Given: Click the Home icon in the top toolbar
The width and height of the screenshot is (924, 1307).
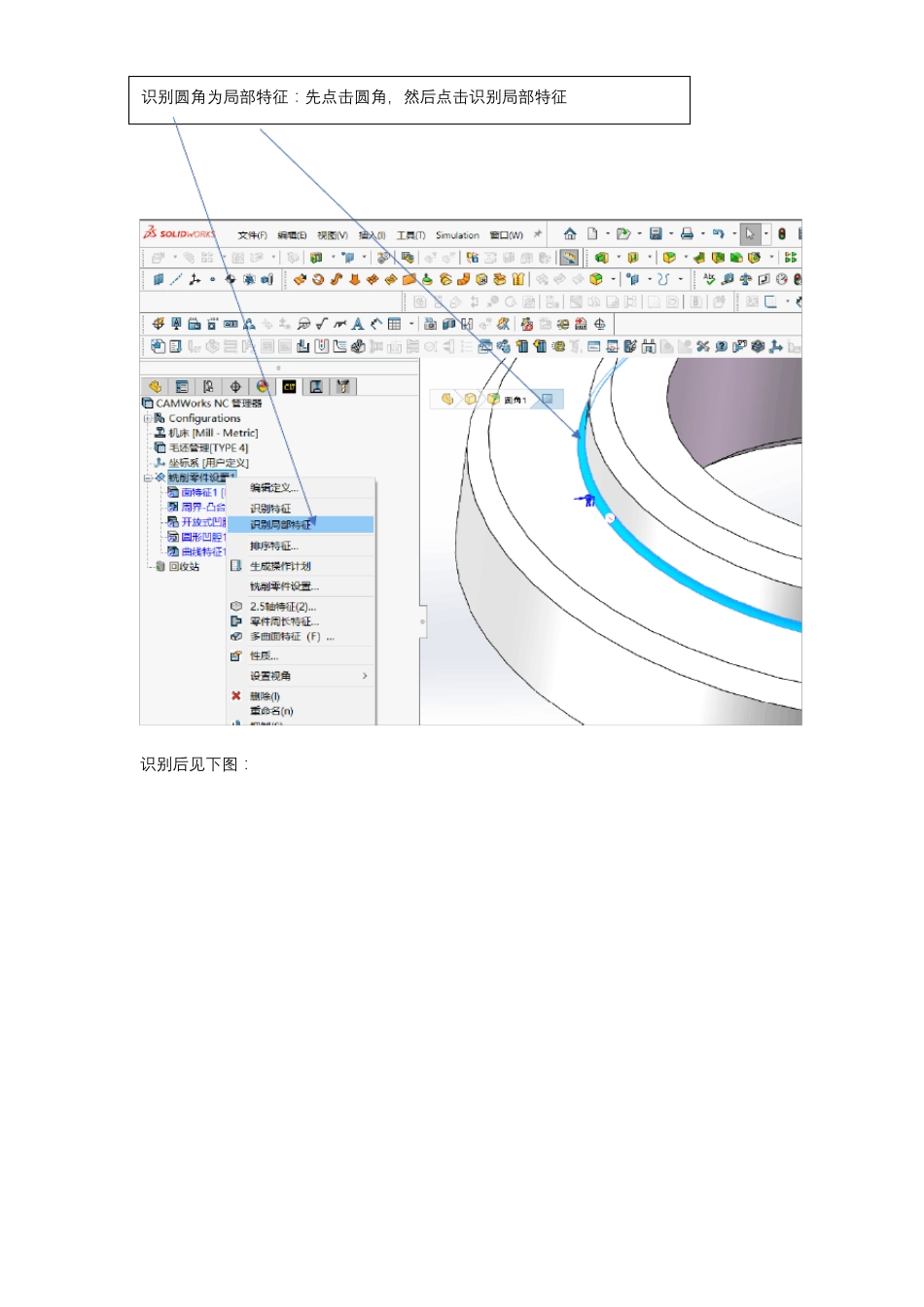Looking at the screenshot, I should [x=570, y=233].
